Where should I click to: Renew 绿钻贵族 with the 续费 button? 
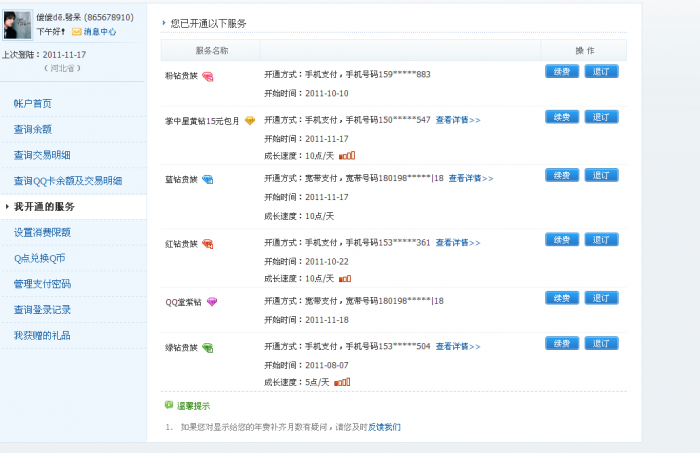click(562, 344)
